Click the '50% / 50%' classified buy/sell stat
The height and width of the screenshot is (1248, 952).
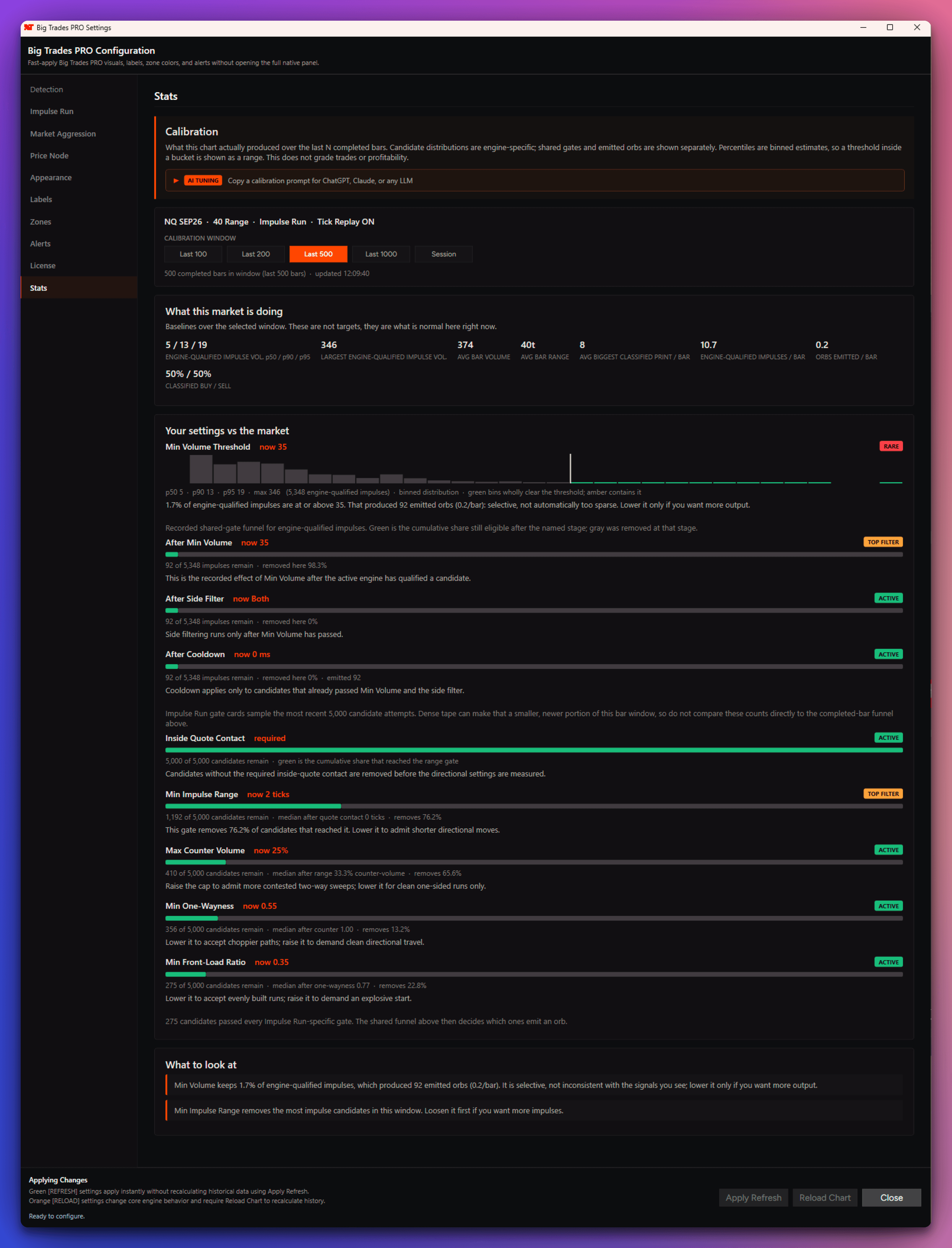pyautogui.click(x=188, y=374)
